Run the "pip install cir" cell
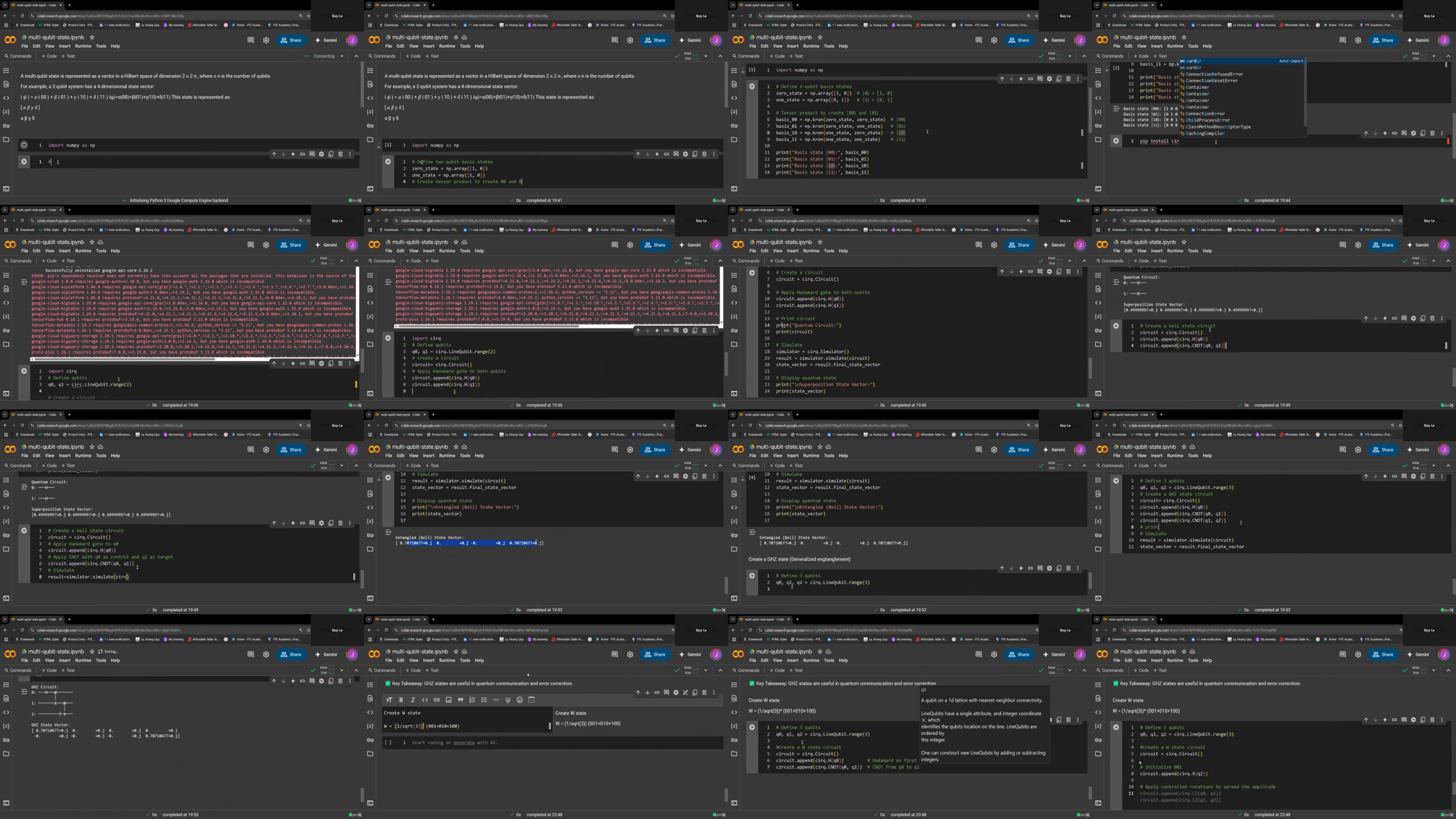Image resolution: width=1456 pixels, height=819 pixels. [1116, 141]
